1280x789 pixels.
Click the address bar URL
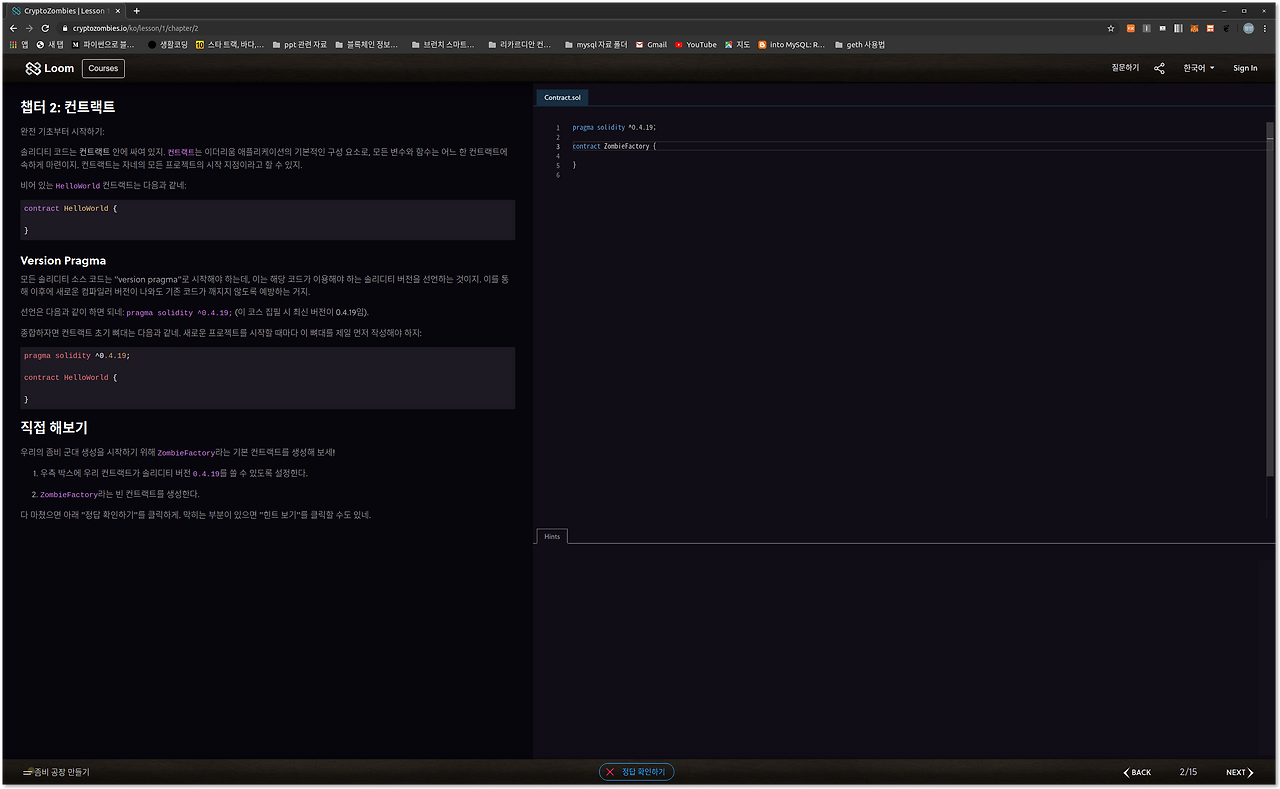[135, 28]
